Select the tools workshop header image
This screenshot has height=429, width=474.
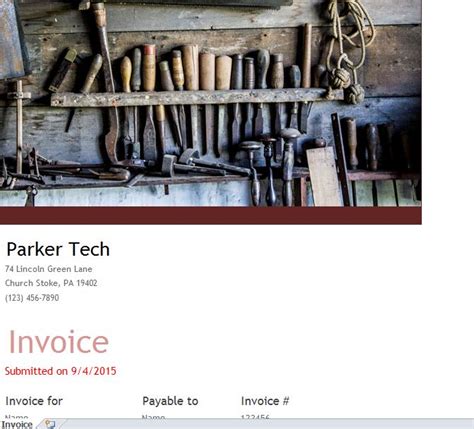[x=211, y=103]
